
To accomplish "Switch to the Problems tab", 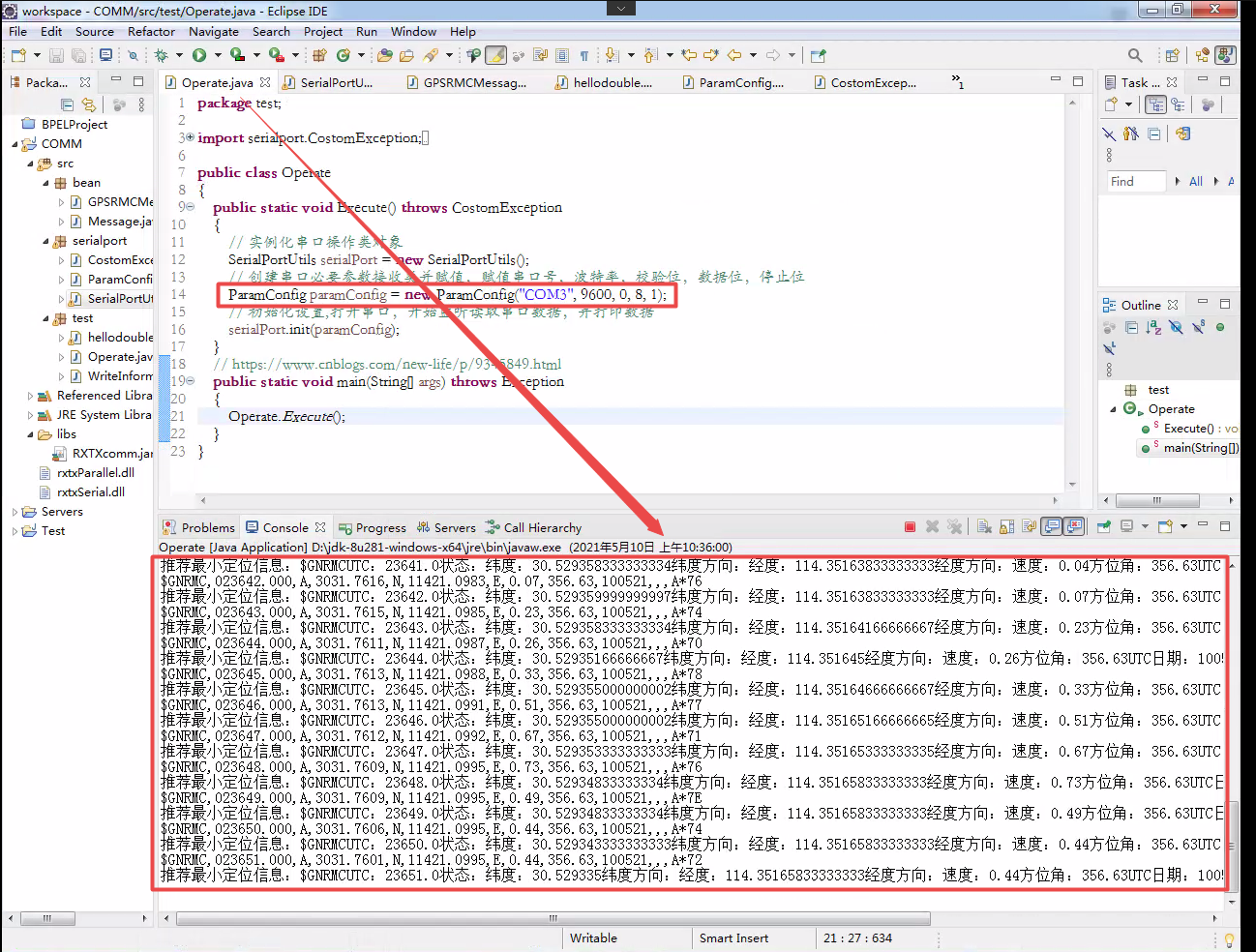I will click(199, 527).
